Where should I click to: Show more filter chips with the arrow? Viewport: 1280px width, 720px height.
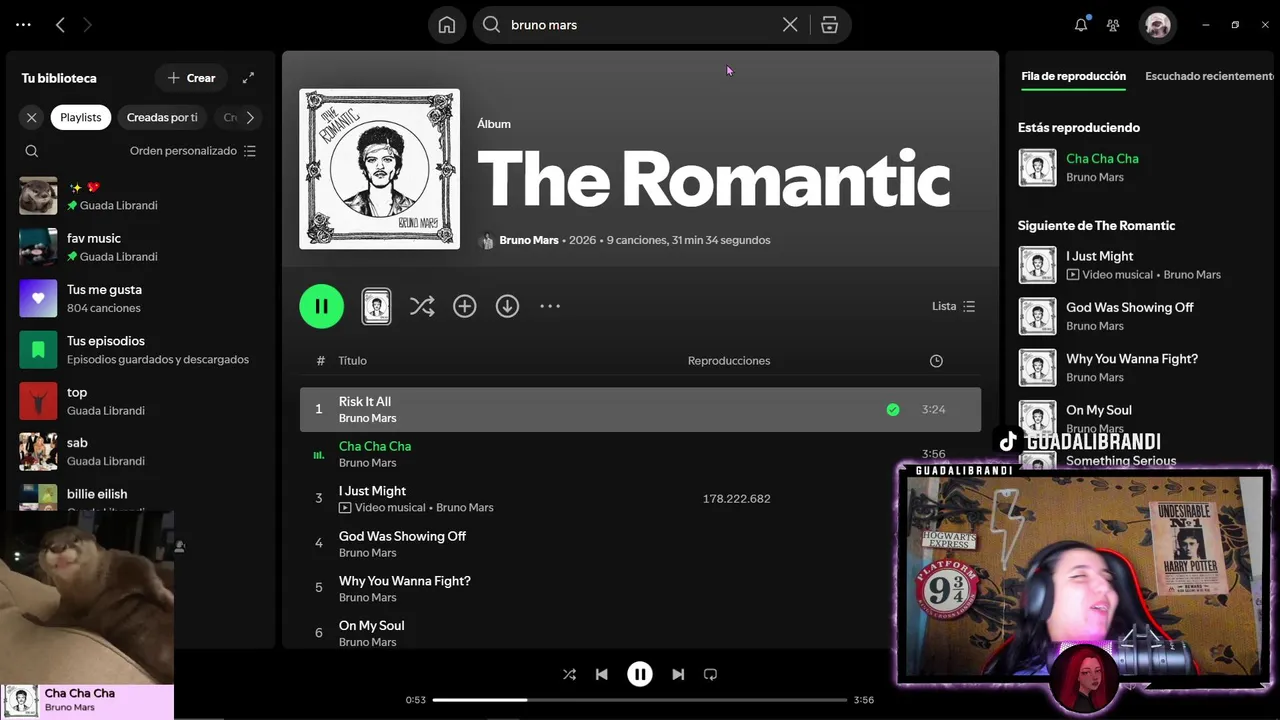coord(250,117)
